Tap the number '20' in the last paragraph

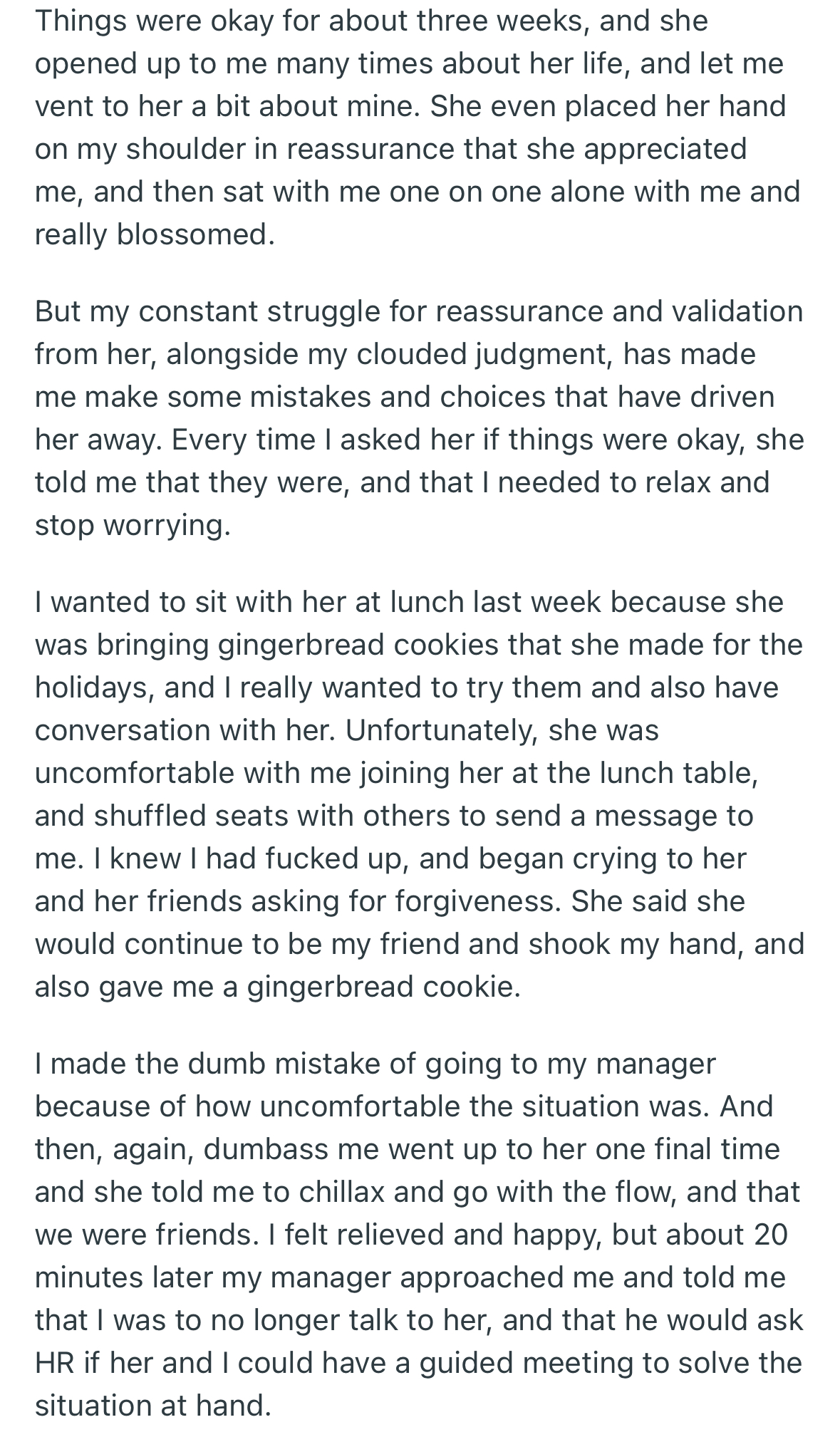click(x=770, y=1235)
